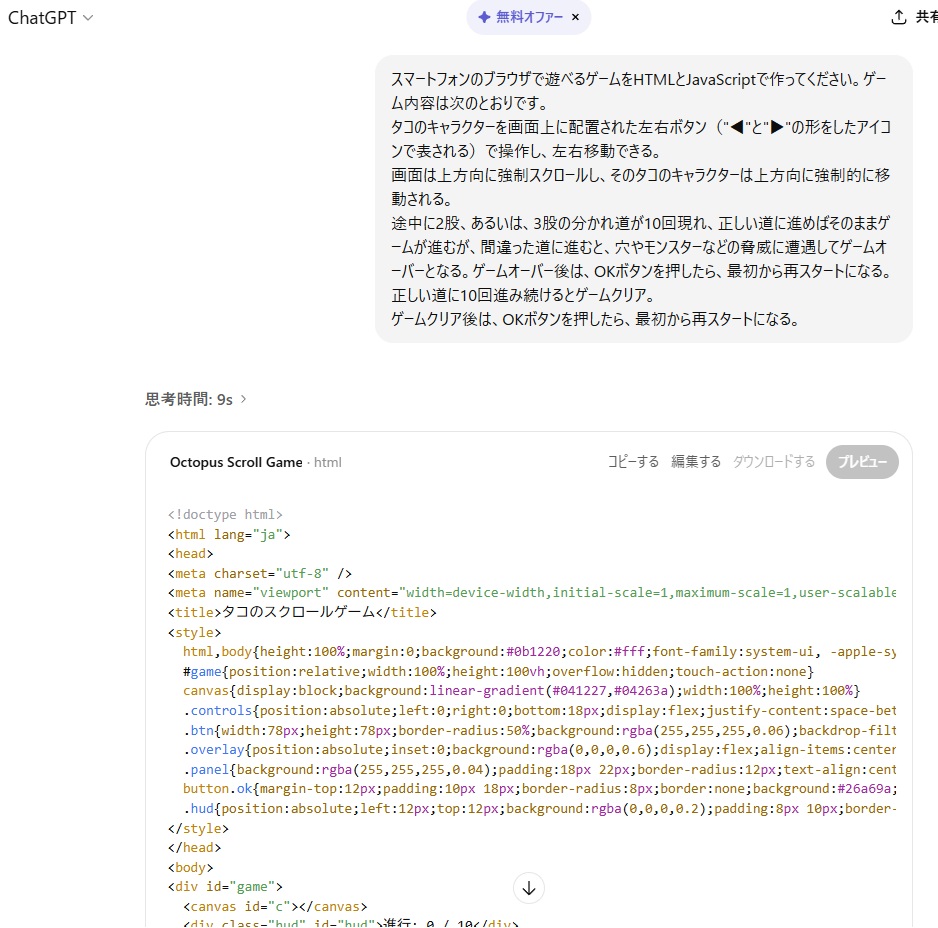Viewport: 938px width, 928px height.
Task: Click ダウンロードする to download the file
Action: click(x=774, y=462)
